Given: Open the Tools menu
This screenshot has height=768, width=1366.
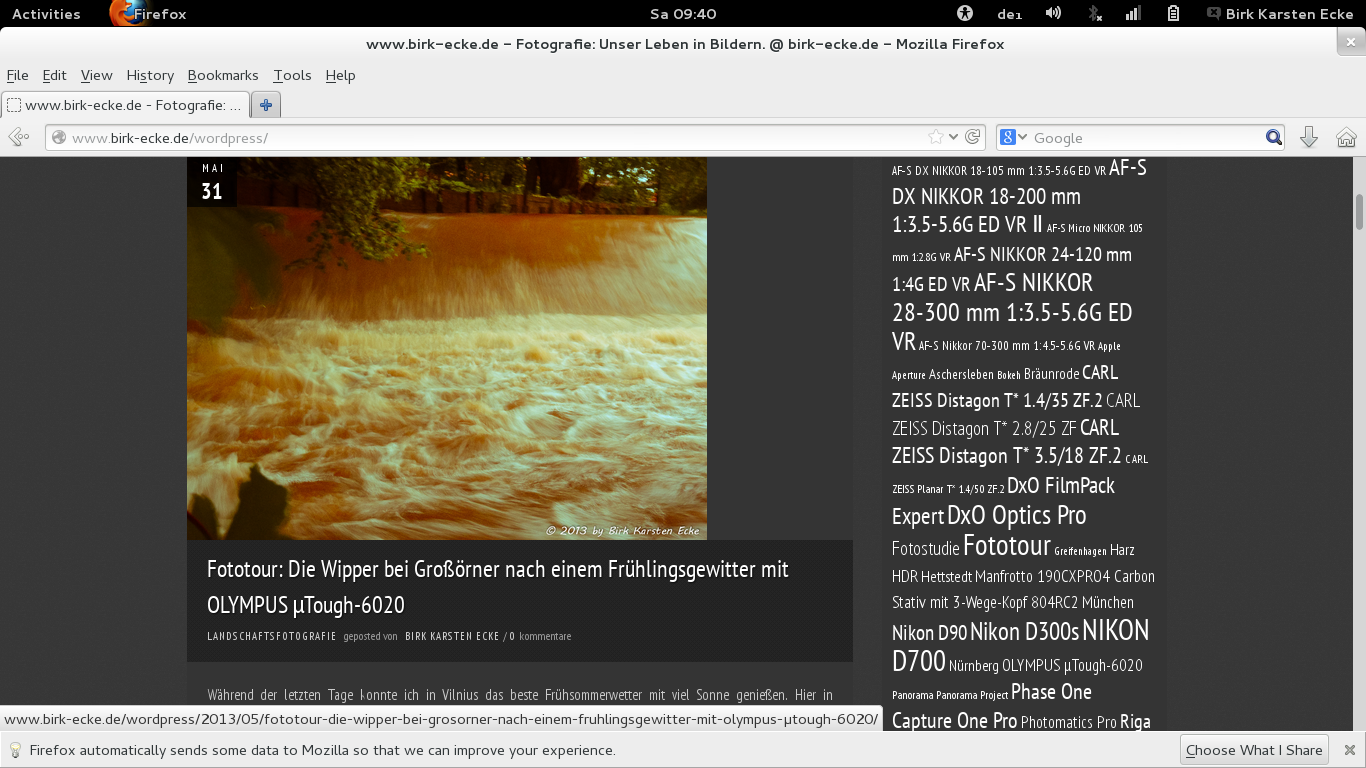Looking at the screenshot, I should tap(292, 75).
